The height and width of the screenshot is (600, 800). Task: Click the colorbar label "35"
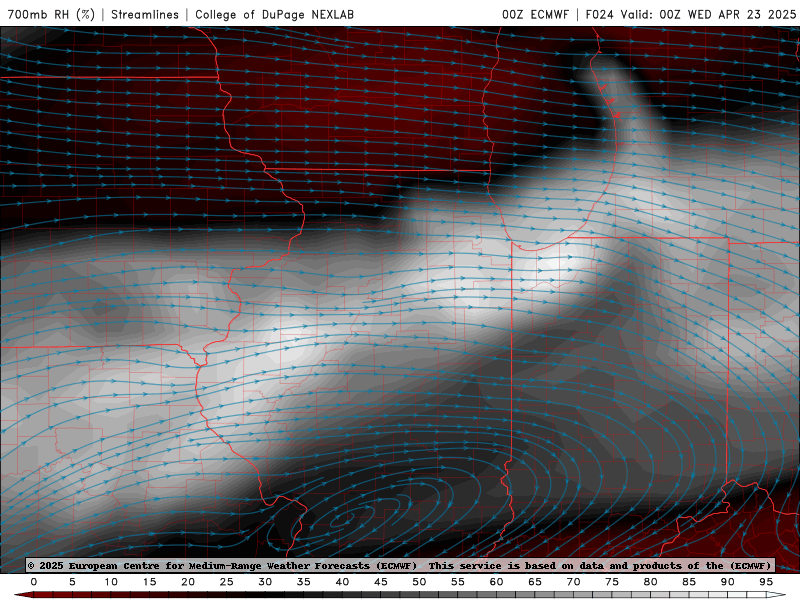tap(304, 582)
